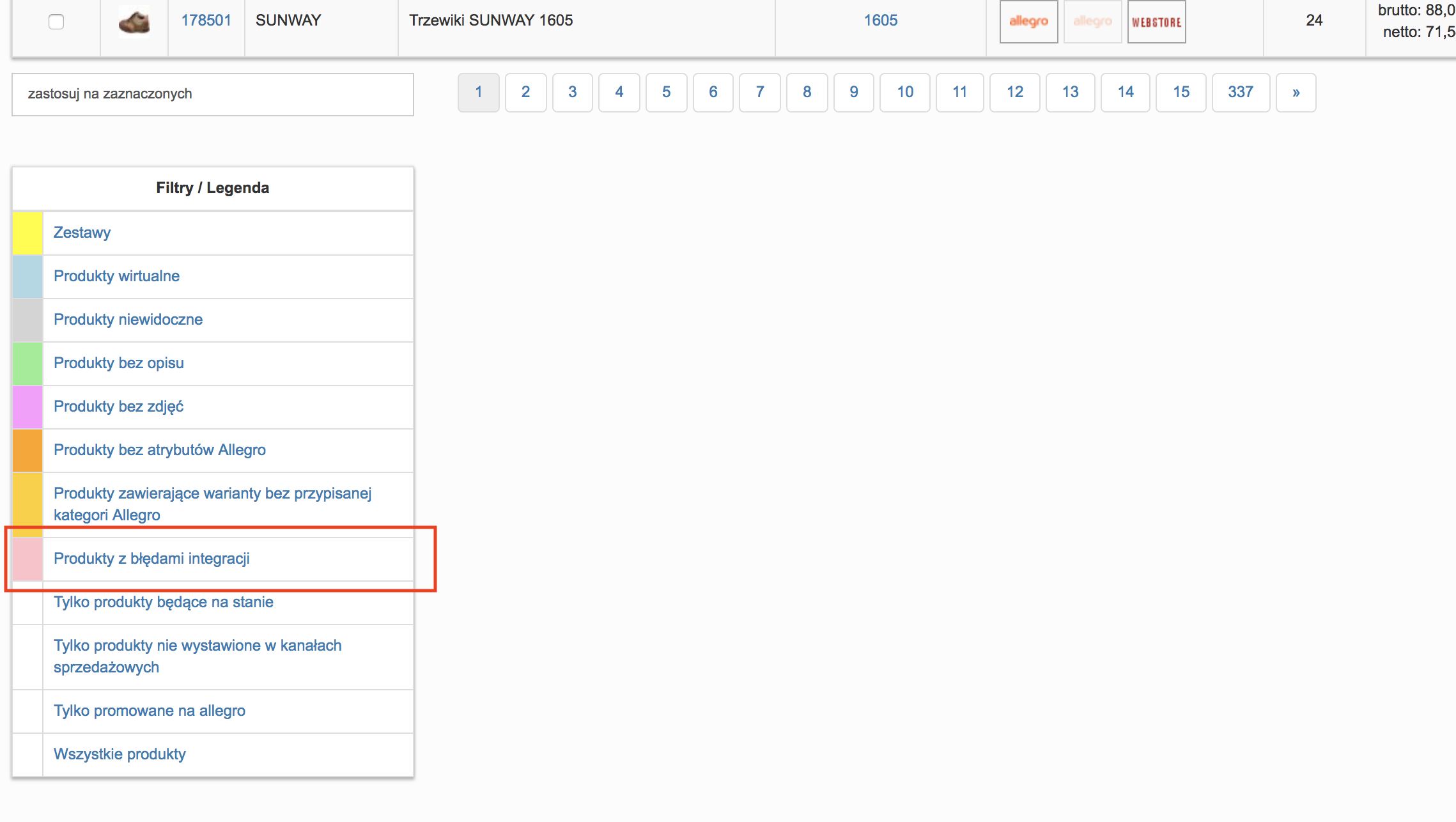Filter Tylko produkty będące na stanie
Image resolution: width=1456 pixels, height=822 pixels.
point(163,602)
